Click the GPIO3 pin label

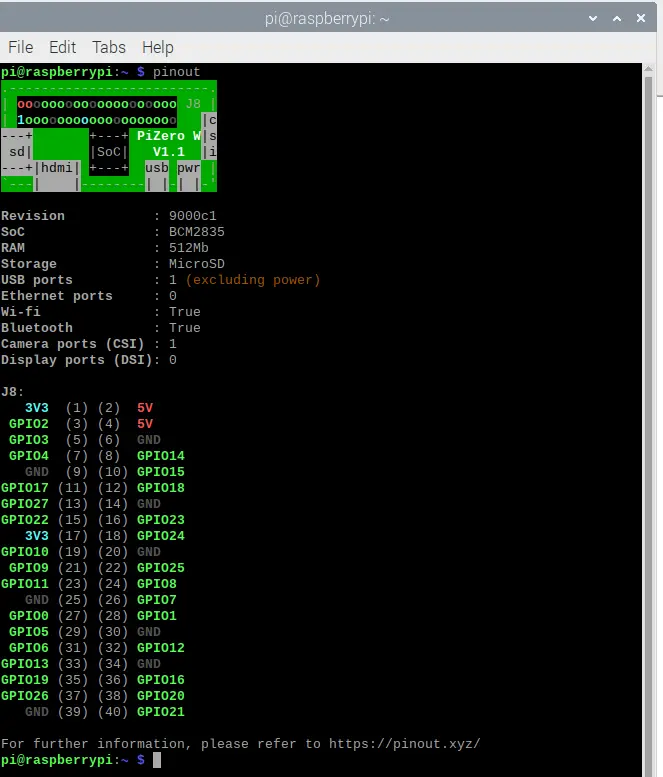[x=29, y=440]
